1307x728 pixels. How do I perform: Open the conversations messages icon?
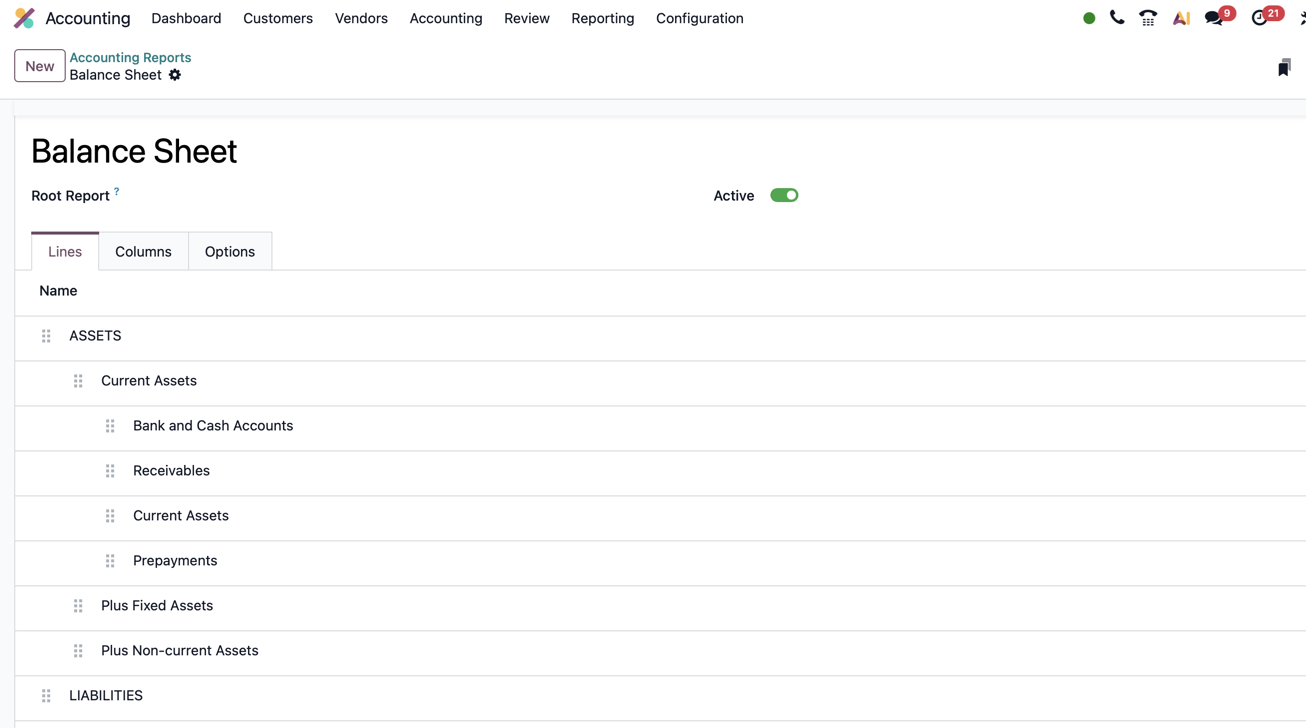click(x=1214, y=18)
